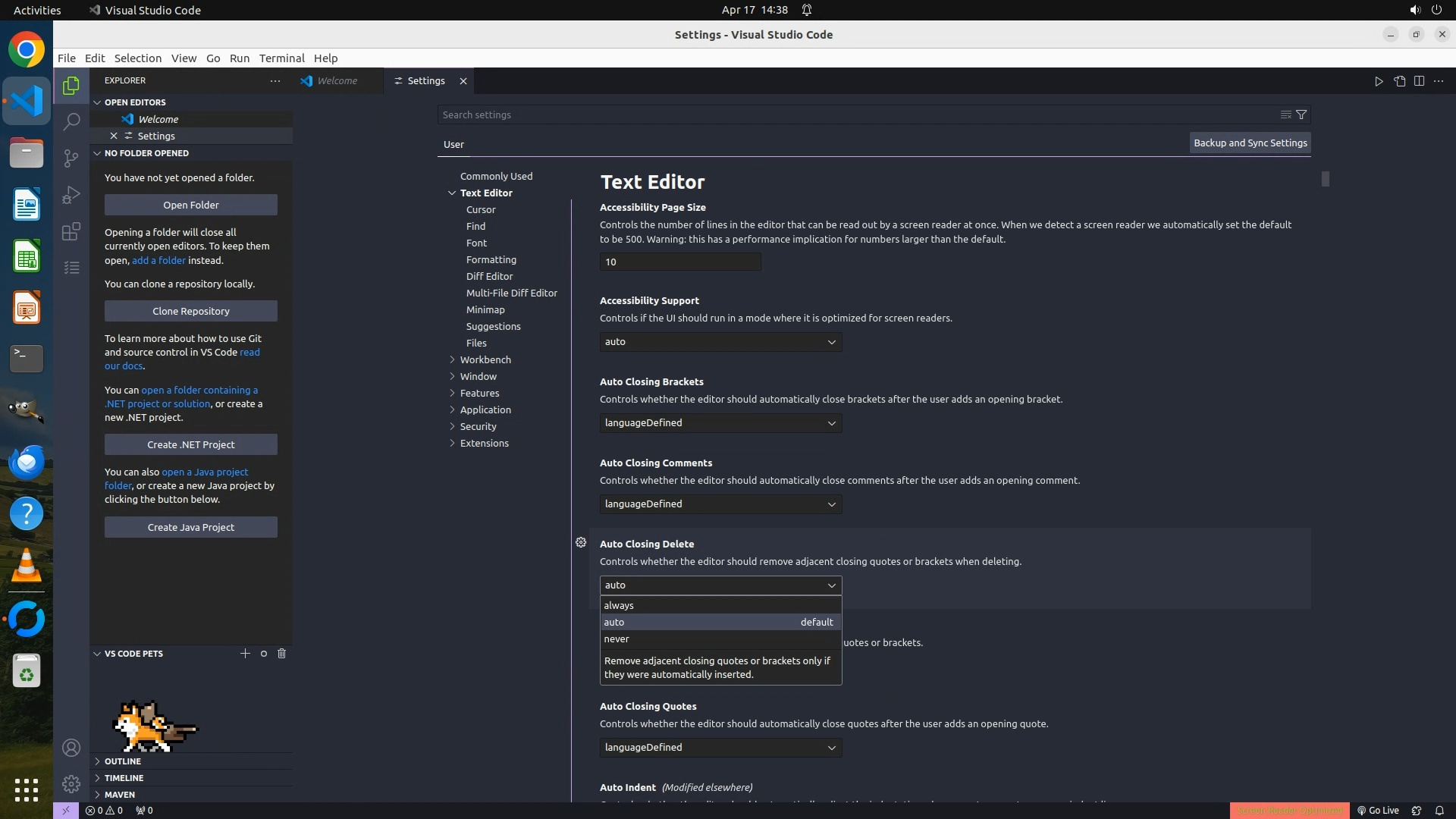Click the trash icon in VS Code Pets
The image size is (1456, 819).
click(x=281, y=654)
